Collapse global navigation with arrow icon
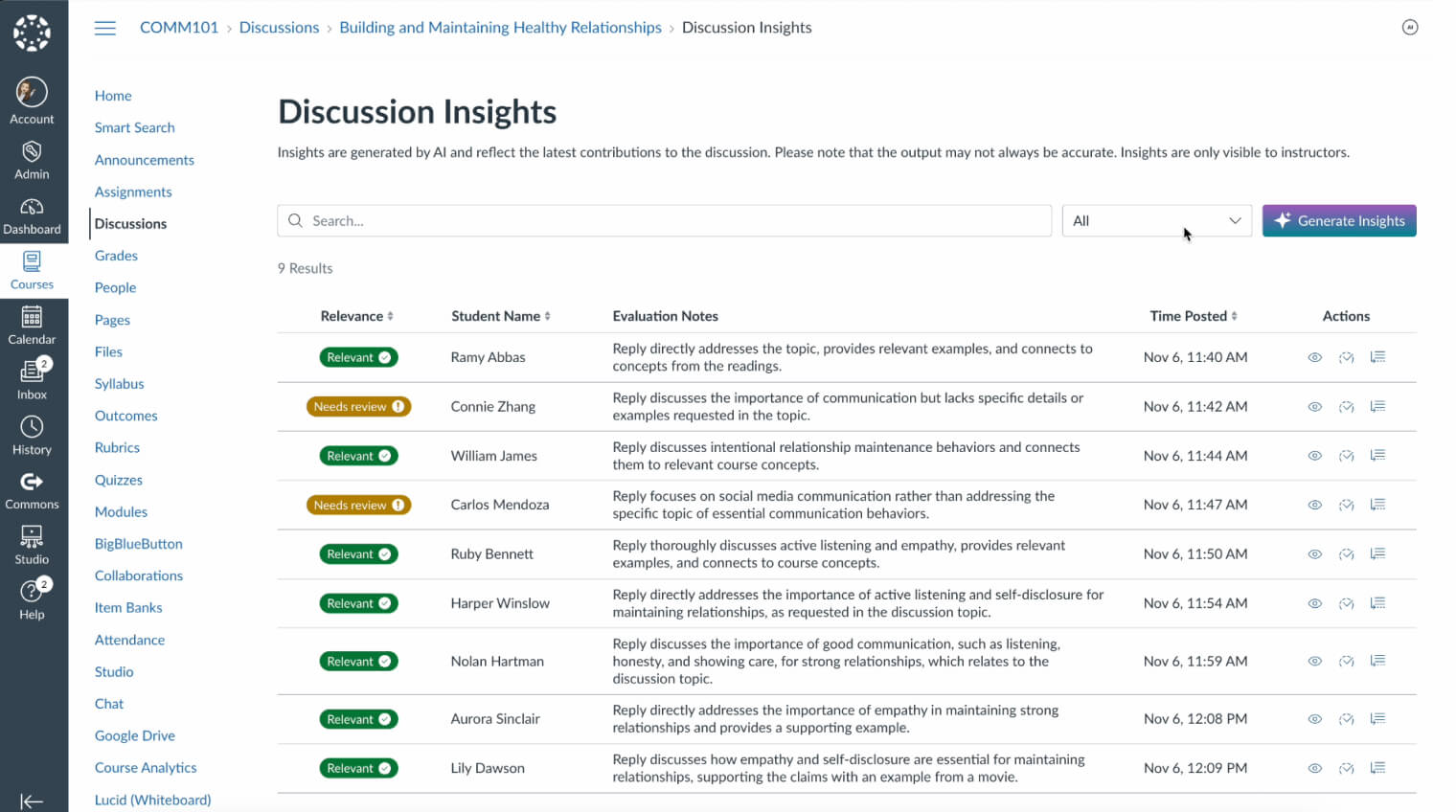The image size is (1456, 812). tap(32, 801)
